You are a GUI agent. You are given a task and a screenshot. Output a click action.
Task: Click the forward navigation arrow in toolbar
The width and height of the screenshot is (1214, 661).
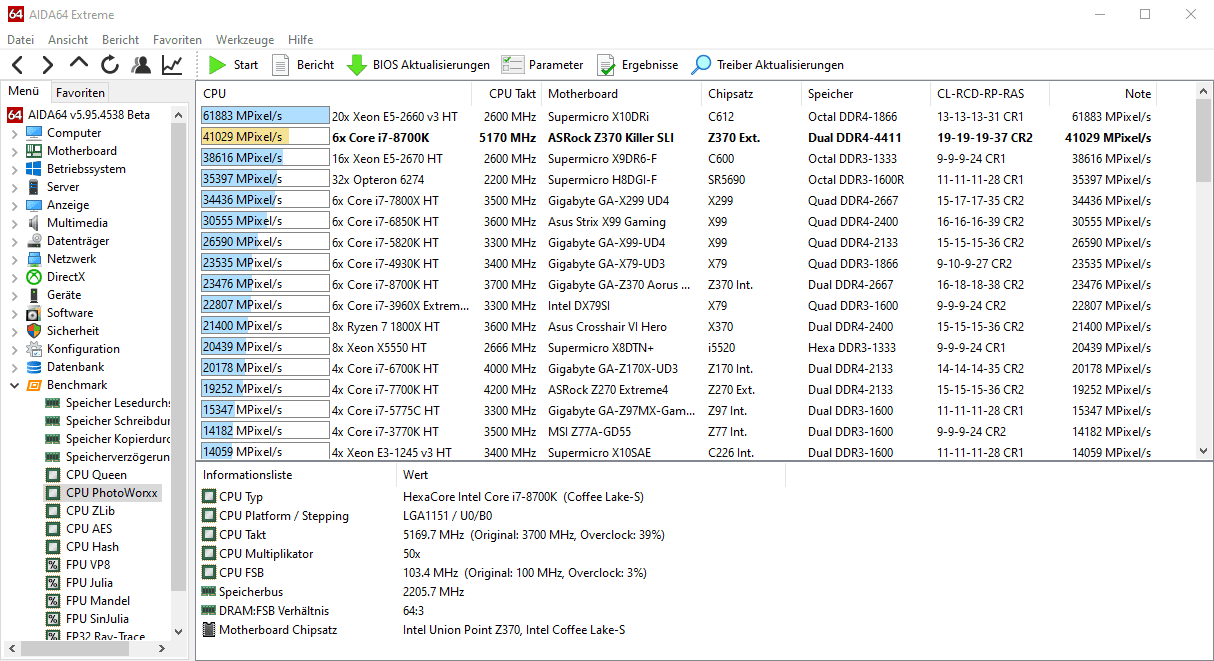pos(47,65)
